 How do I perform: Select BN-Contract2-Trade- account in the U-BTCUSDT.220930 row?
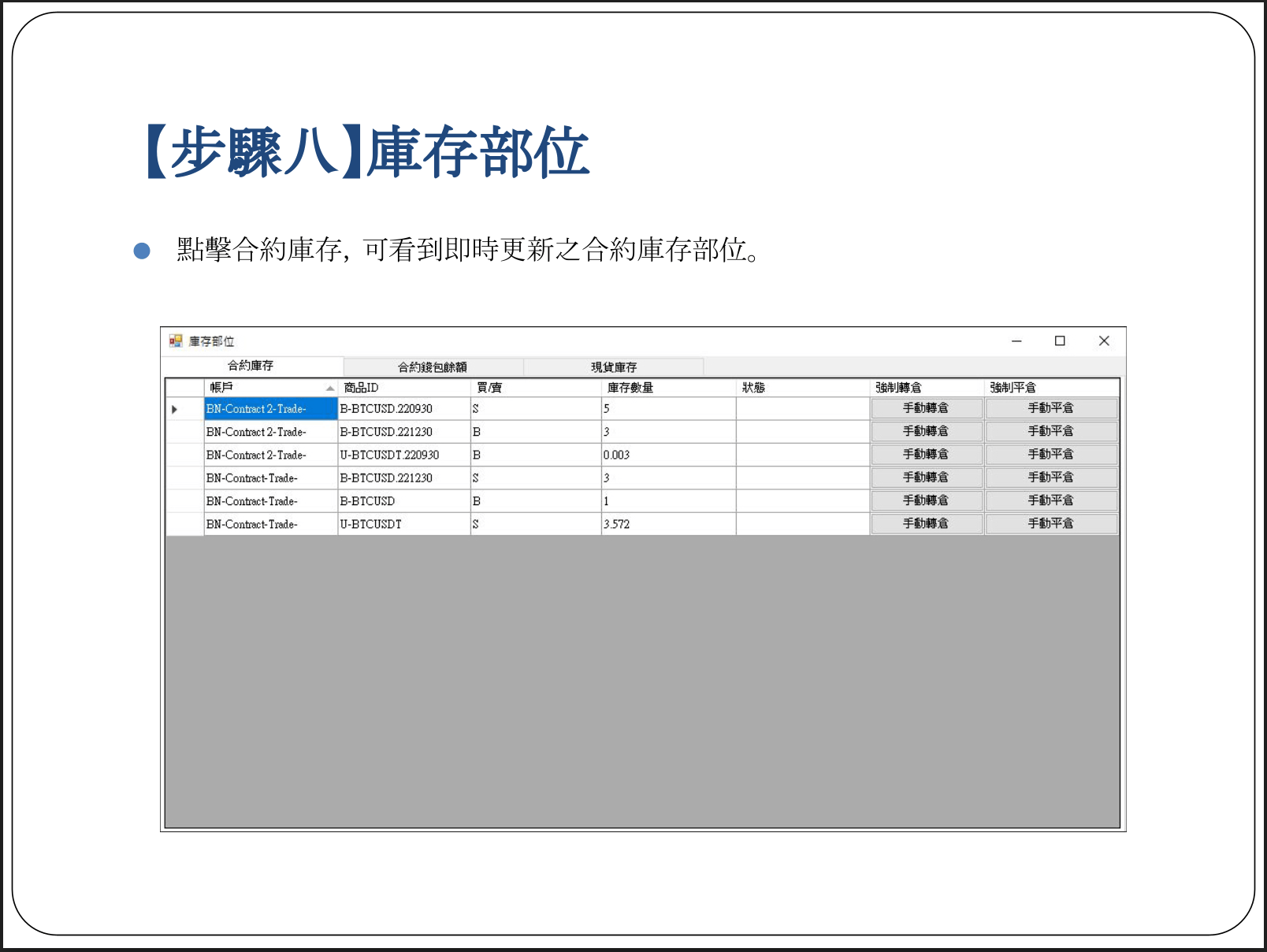tap(271, 455)
